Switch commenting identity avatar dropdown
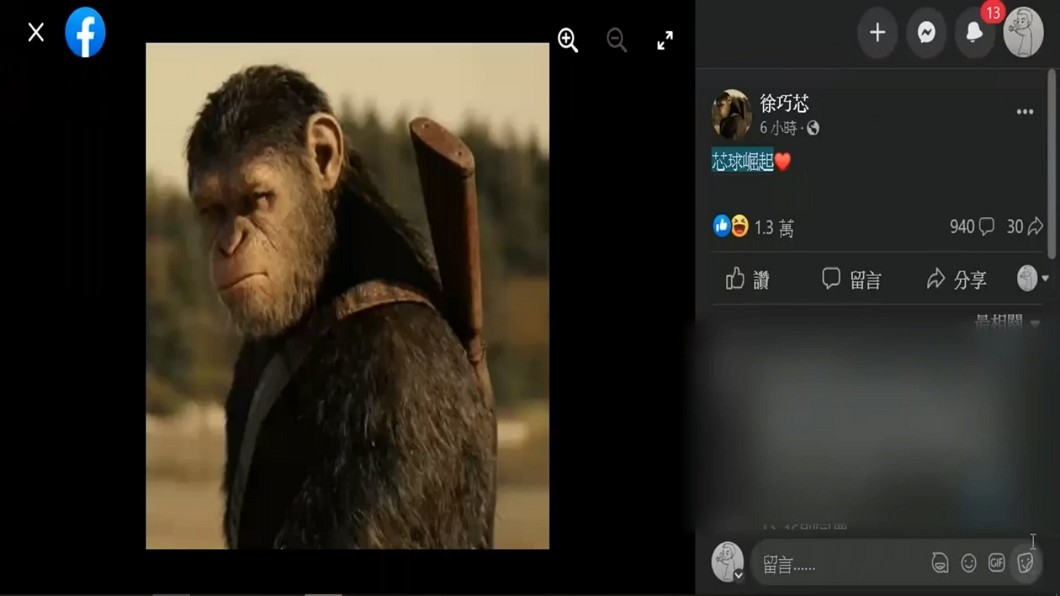The height and width of the screenshot is (596, 1060). click(x=1033, y=278)
